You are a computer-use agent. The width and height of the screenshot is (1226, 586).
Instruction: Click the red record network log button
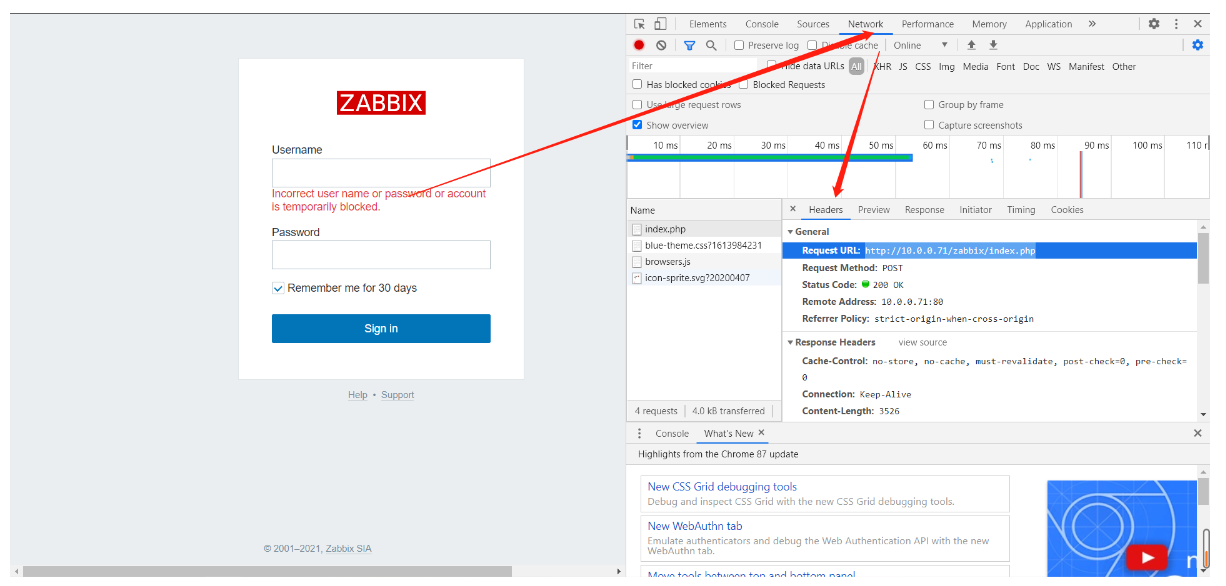click(639, 45)
